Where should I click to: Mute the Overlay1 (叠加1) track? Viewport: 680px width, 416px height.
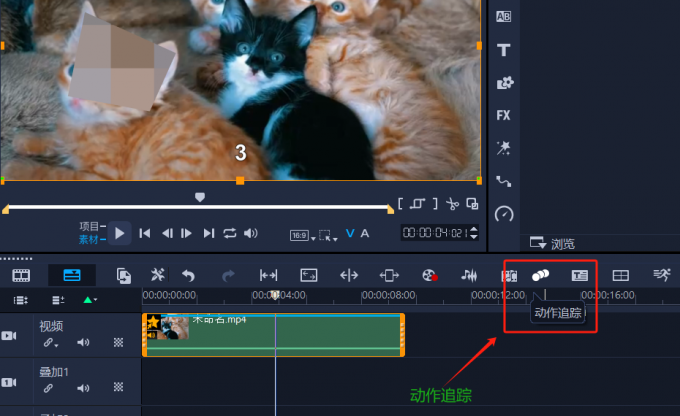(x=83, y=387)
